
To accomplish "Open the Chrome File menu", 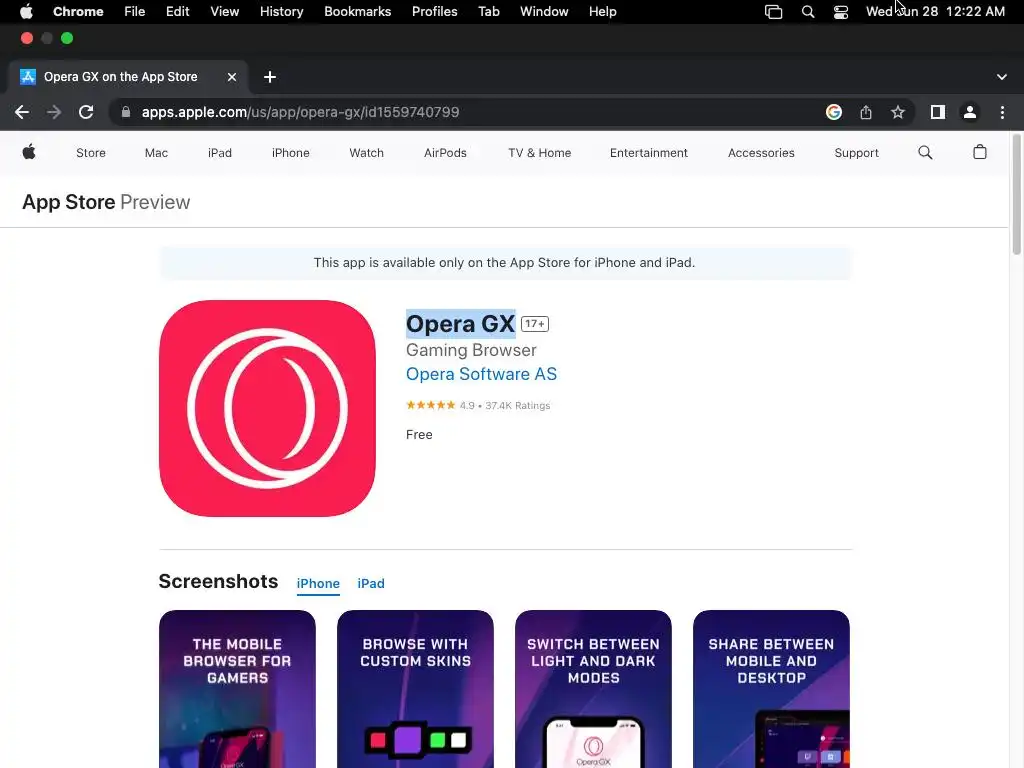I will pos(135,12).
